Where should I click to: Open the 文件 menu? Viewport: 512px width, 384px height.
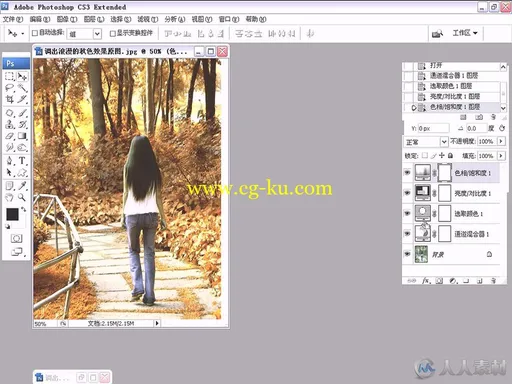click(x=13, y=19)
